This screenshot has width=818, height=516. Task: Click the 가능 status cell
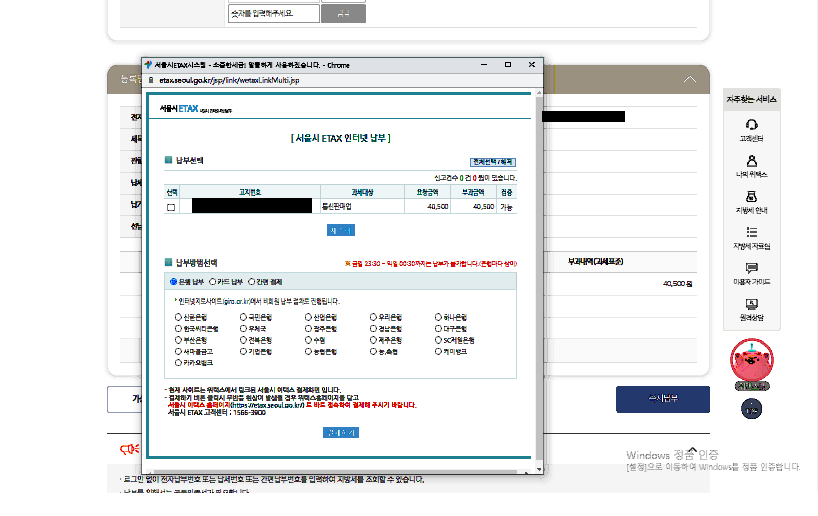point(506,207)
